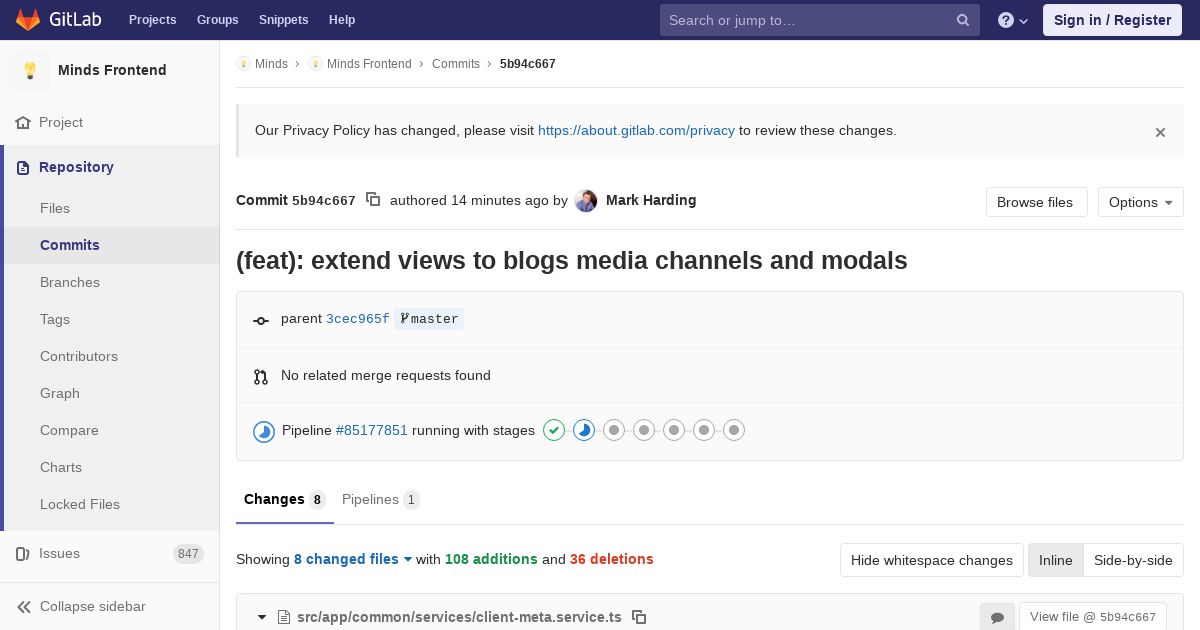The image size is (1200, 630).
Task: Hide whitespace changes in diff
Action: pos(931,560)
